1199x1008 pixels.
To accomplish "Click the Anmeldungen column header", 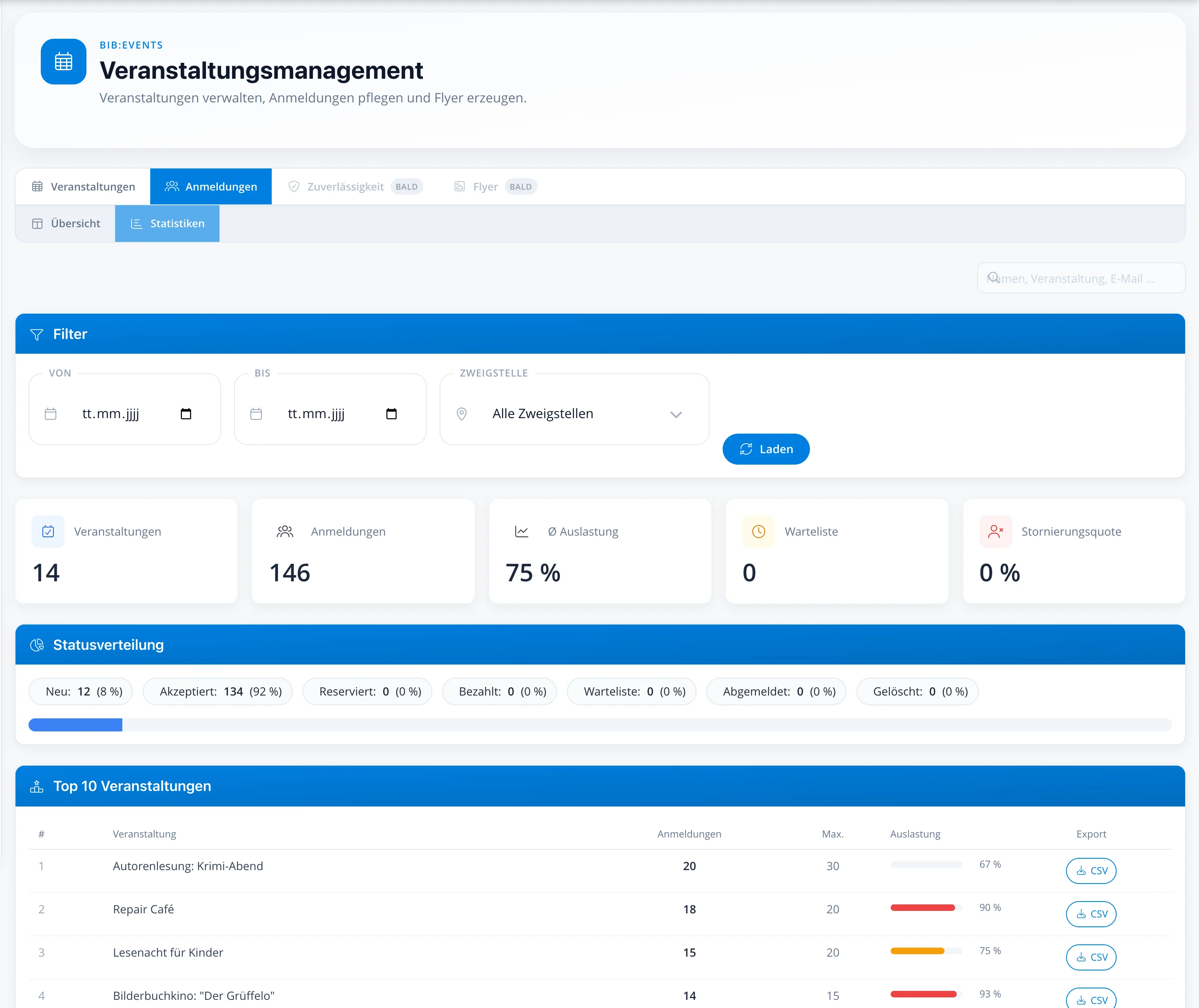I will coord(689,834).
